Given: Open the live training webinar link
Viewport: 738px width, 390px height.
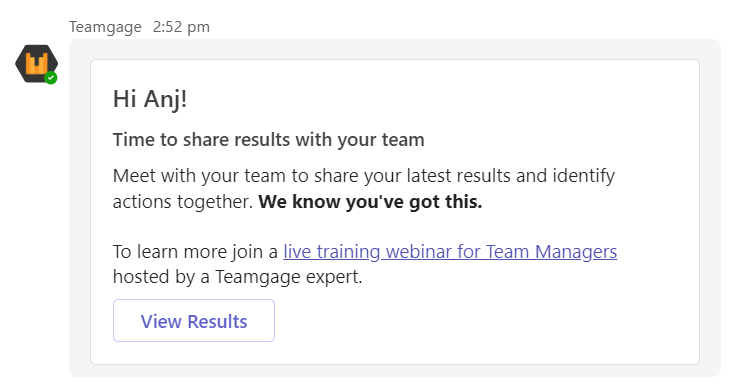Looking at the screenshot, I should (450, 251).
